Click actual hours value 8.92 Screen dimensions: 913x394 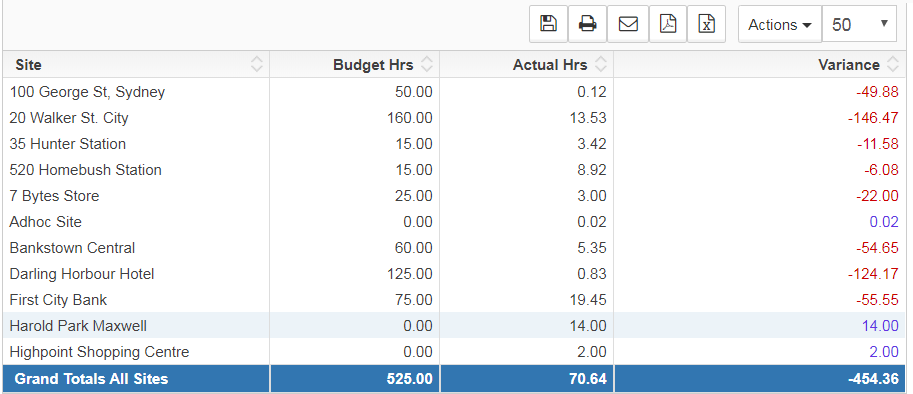[592, 170]
